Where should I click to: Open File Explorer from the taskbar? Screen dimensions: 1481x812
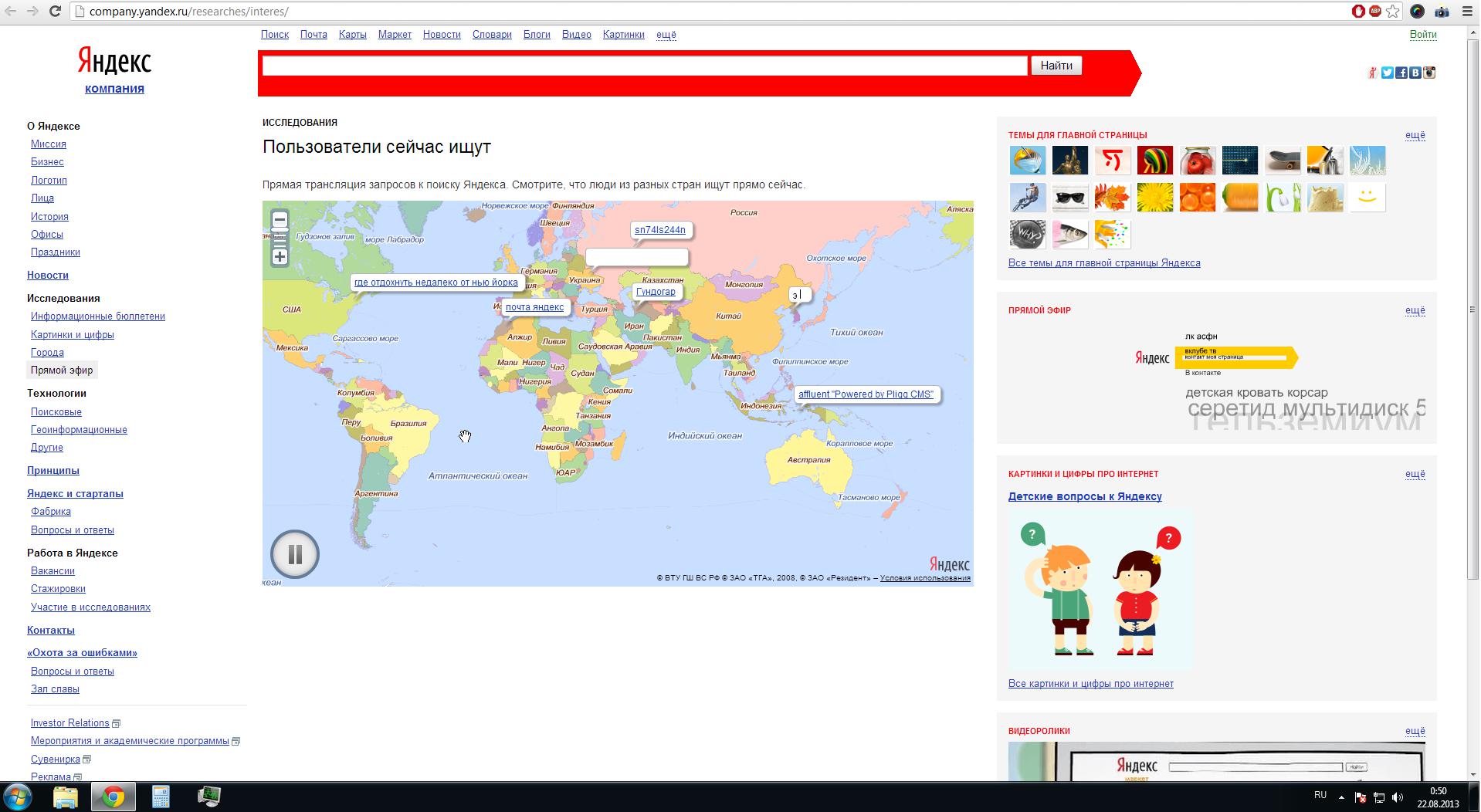[x=66, y=797]
